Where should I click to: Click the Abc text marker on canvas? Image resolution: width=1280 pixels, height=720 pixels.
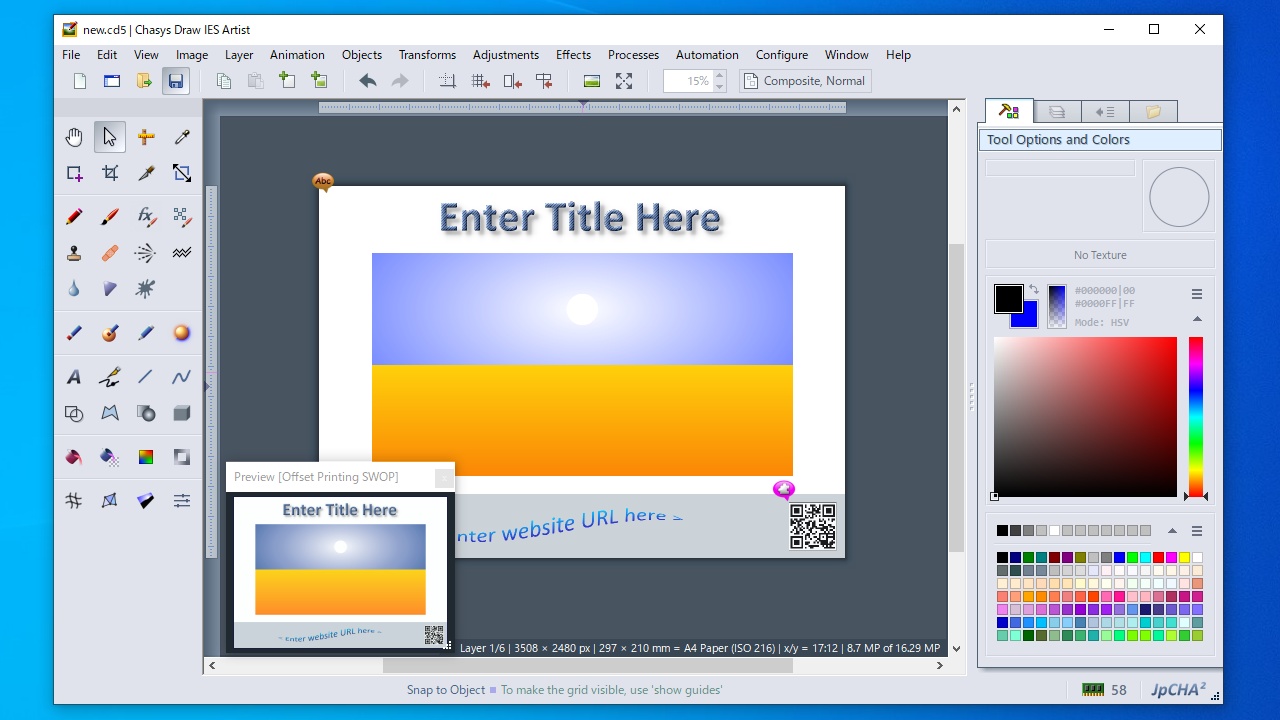pos(322,182)
